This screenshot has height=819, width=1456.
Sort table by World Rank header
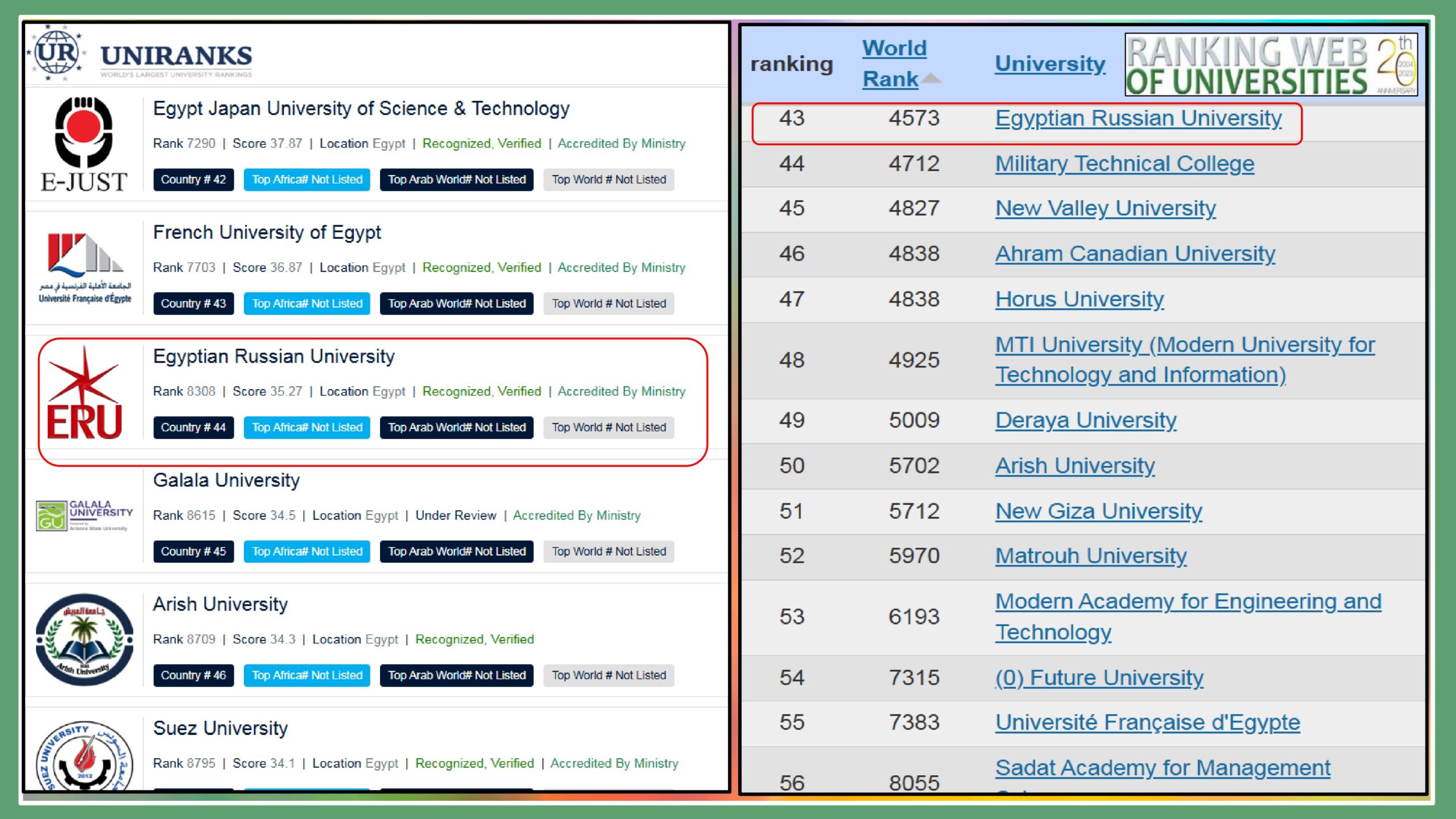click(x=894, y=63)
